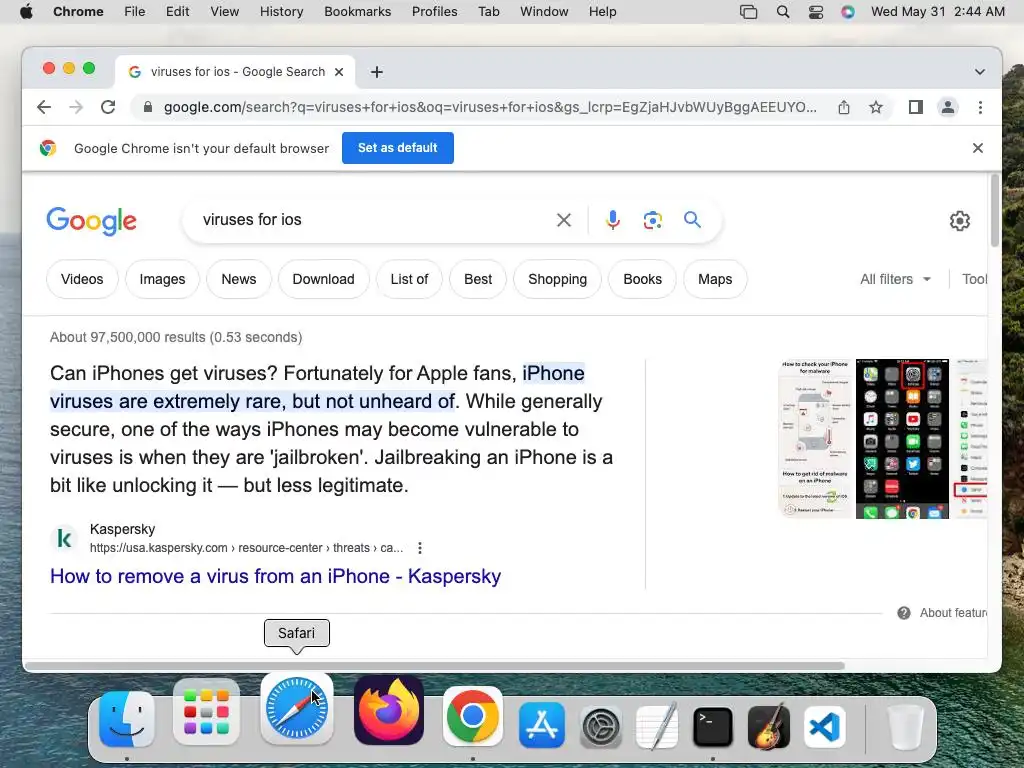Open the iPhone home screen thumbnail
This screenshot has width=1024, height=768.
tap(902, 439)
